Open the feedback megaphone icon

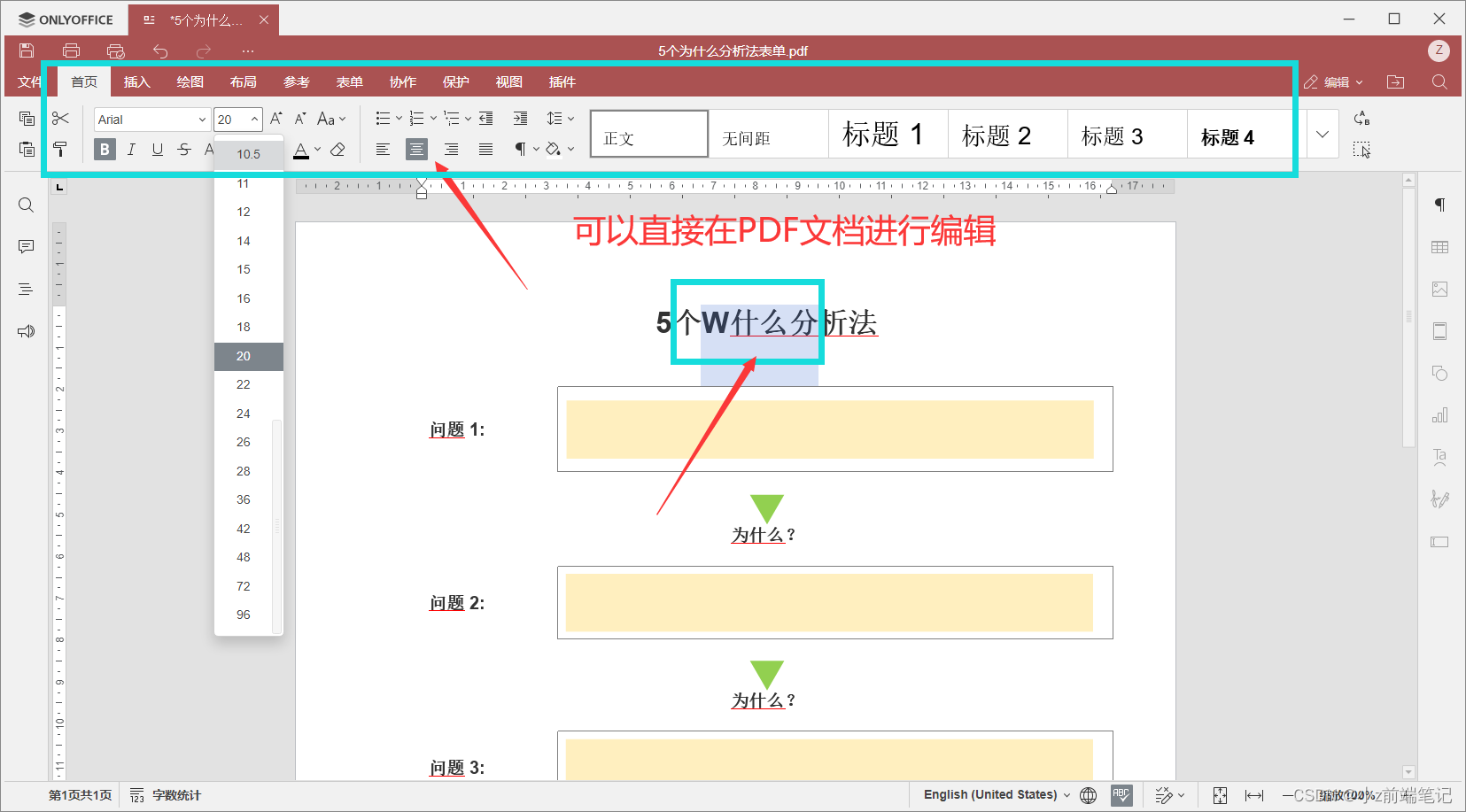(27, 331)
